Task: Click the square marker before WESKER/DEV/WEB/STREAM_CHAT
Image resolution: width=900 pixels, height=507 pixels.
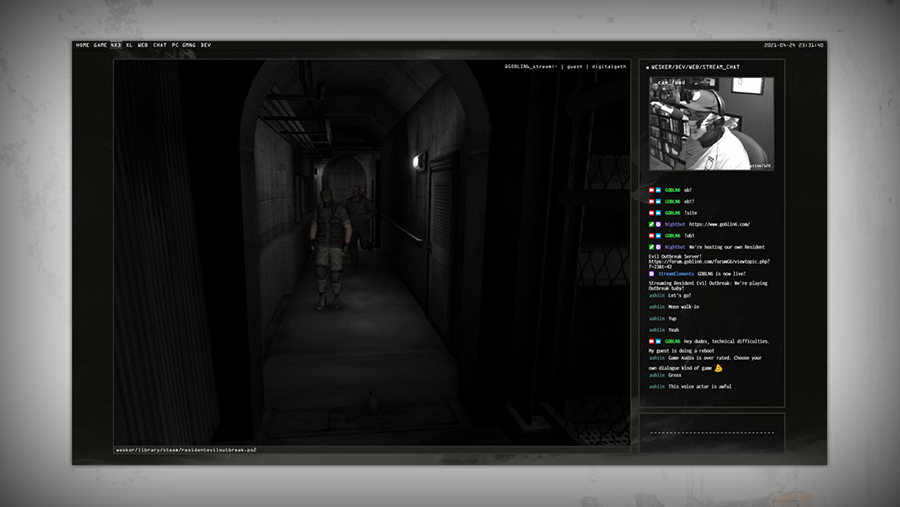Action: 647,67
